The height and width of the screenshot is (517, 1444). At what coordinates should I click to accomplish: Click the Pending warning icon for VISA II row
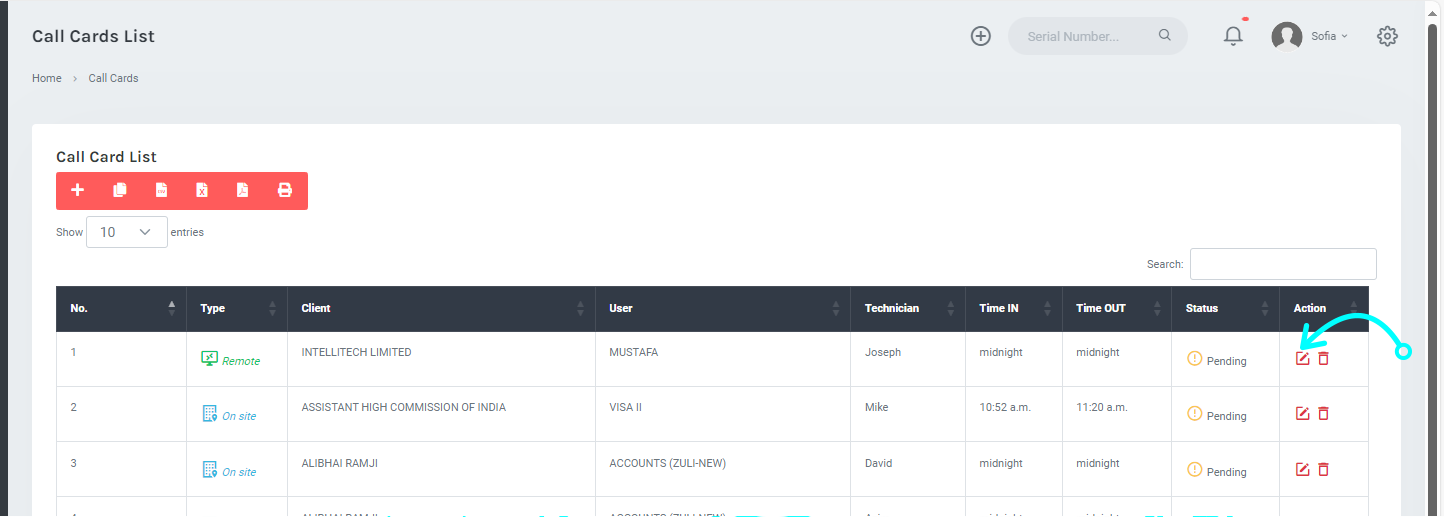point(1194,413)
